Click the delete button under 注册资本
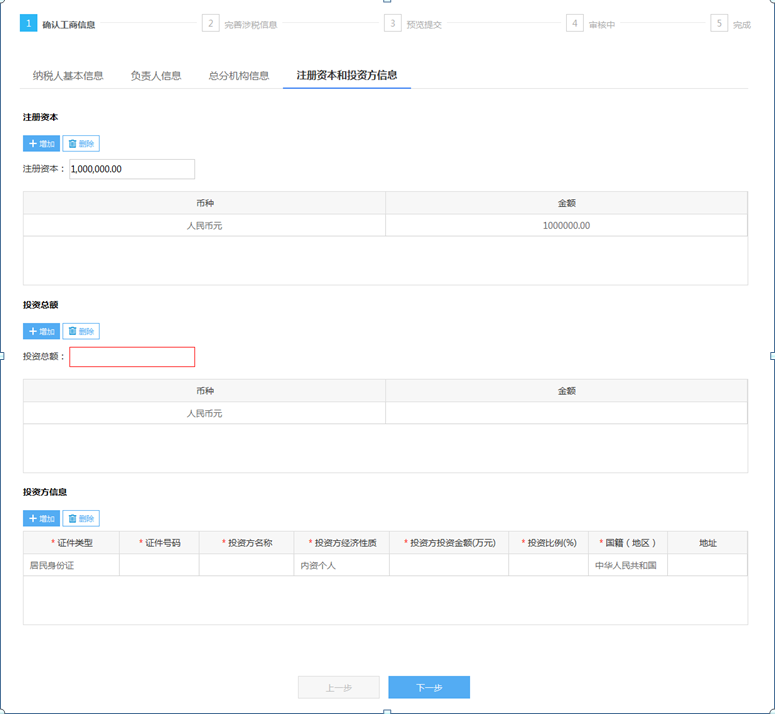Viewport: 775px width, 714px height. pyautogui.click(x=81, y=144)
